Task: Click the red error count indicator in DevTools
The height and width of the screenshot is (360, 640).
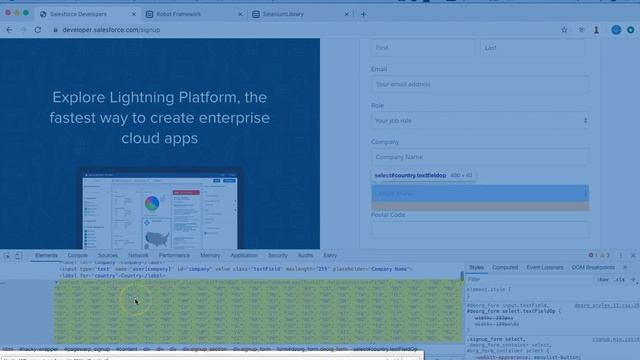Action: tap(593, 256)
